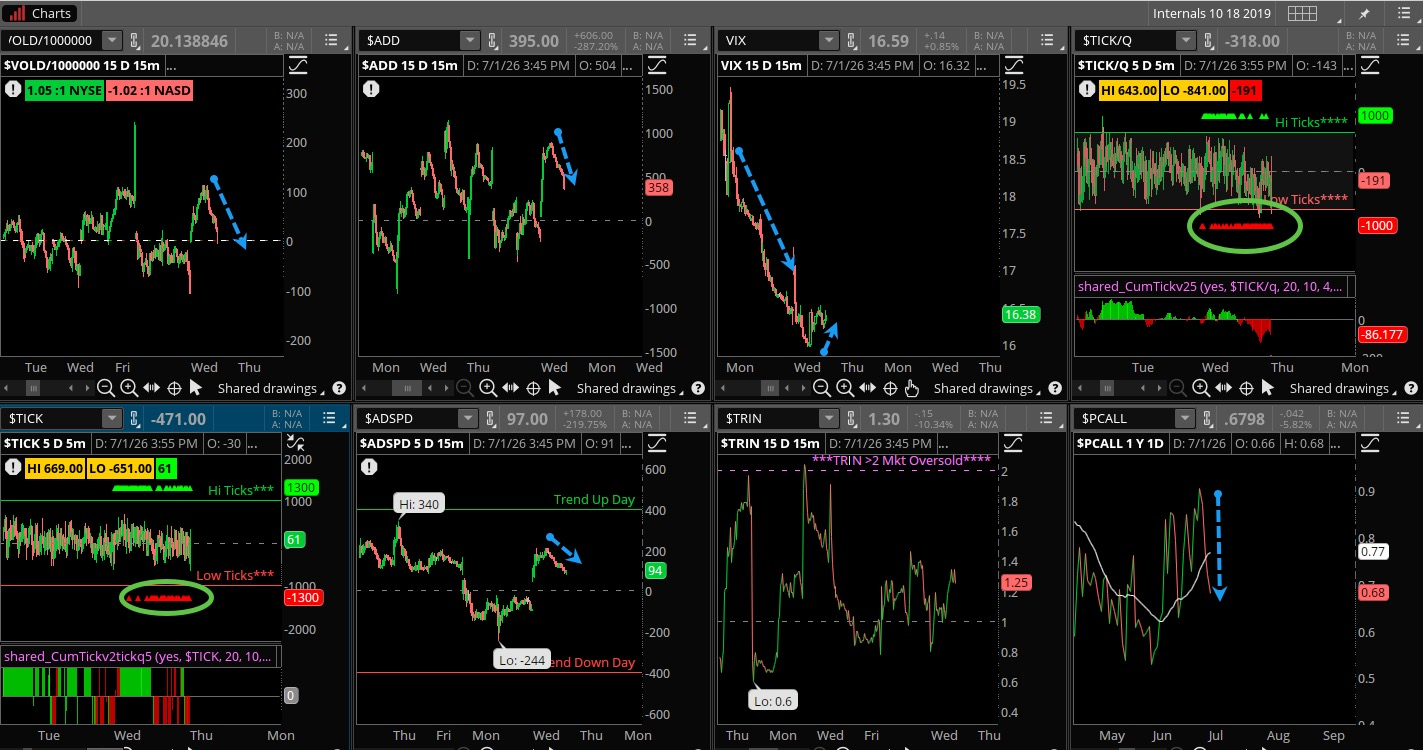The image size is (1423, 750).
Task: Open the chart grid layout selector
Action: [x=1301, y=14]
